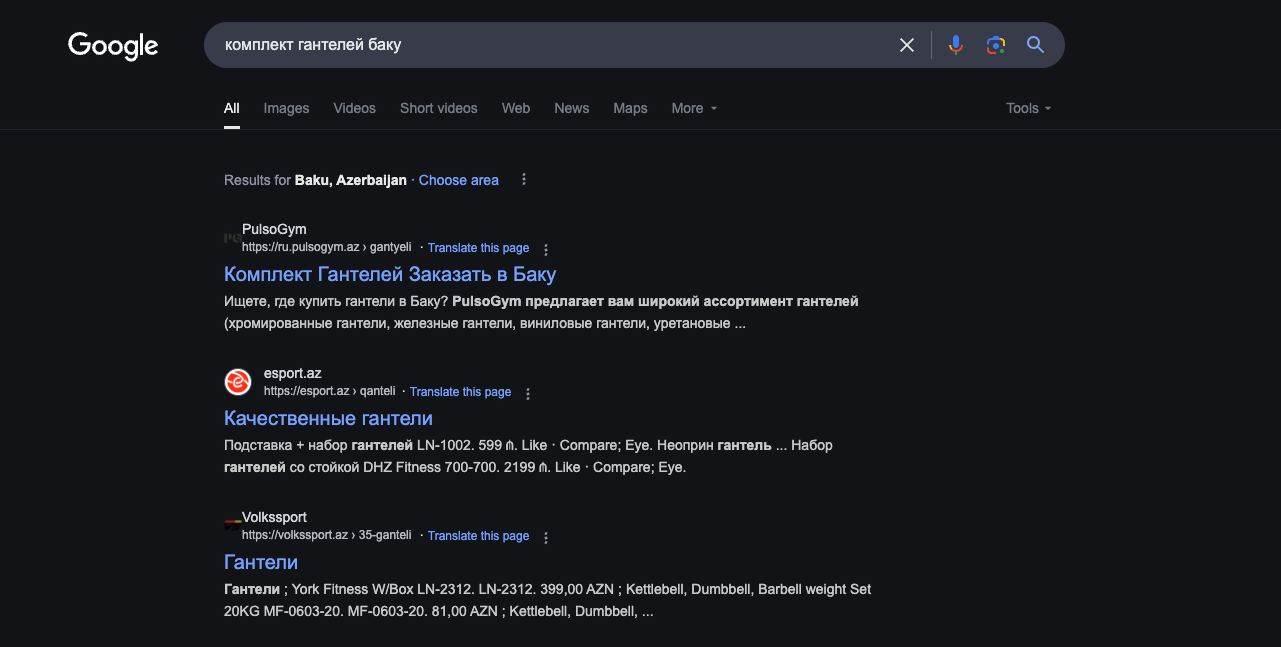The image size is (1281, 647).
Task: Click the esport.az result description snippet
Action: (x=528, y=456)
